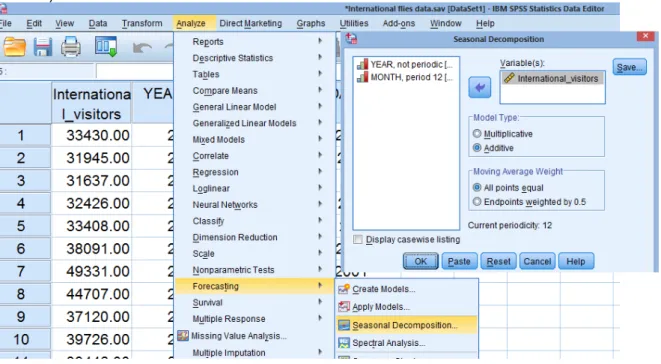Click the Apply Models menu icon
This screenshot has width=661, height=364.
pos(344,307)
